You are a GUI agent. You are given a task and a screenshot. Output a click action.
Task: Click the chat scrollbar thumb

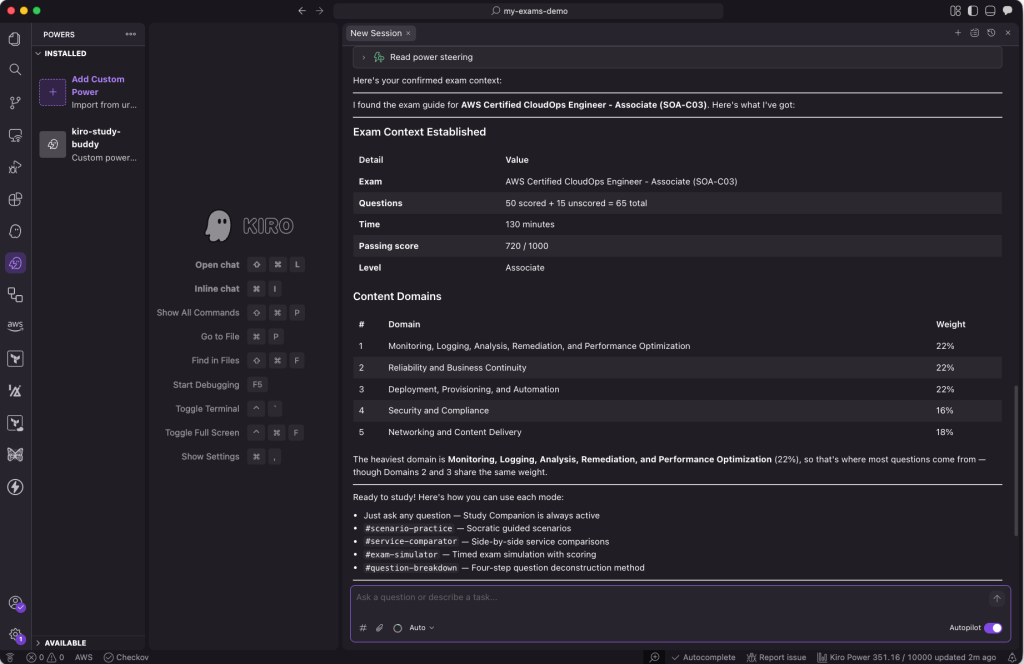(x=1016, y=460)
